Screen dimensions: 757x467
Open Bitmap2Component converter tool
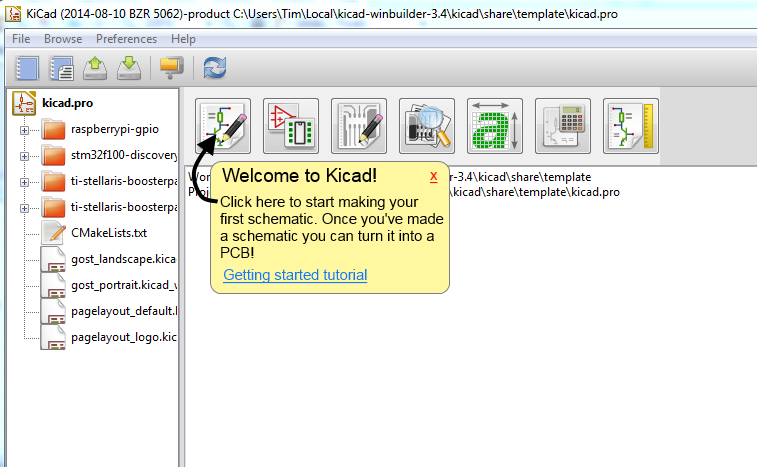click(x=495, y=126)
